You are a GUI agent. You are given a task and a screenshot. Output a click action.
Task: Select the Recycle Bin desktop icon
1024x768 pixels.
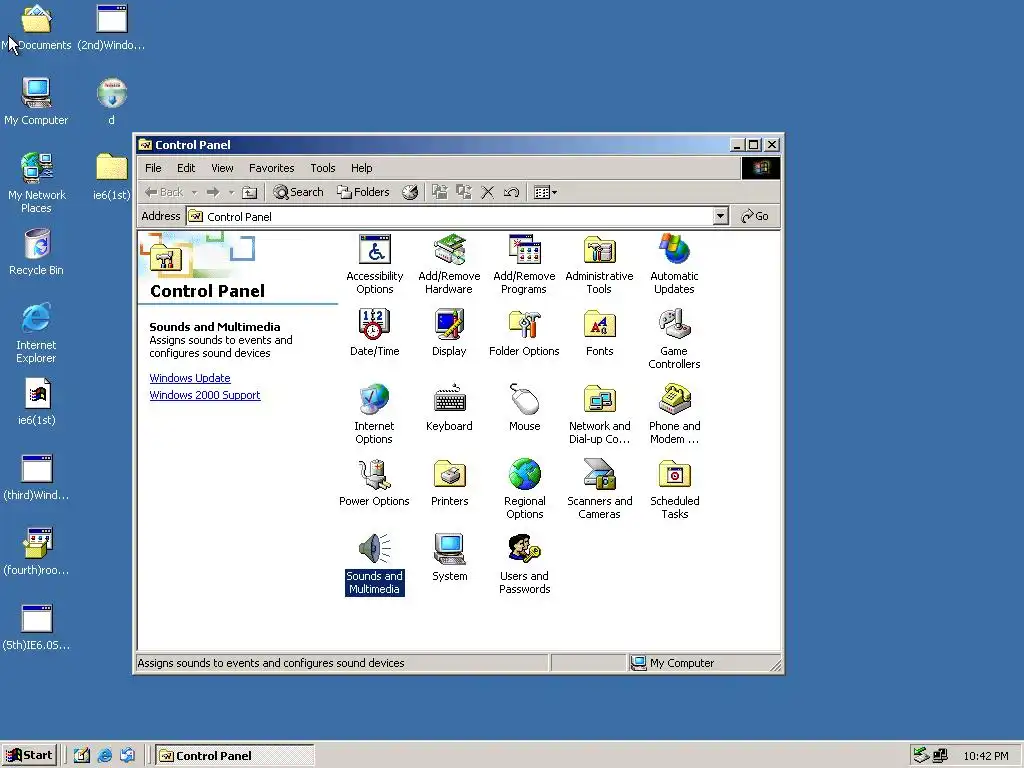point(37,252)
